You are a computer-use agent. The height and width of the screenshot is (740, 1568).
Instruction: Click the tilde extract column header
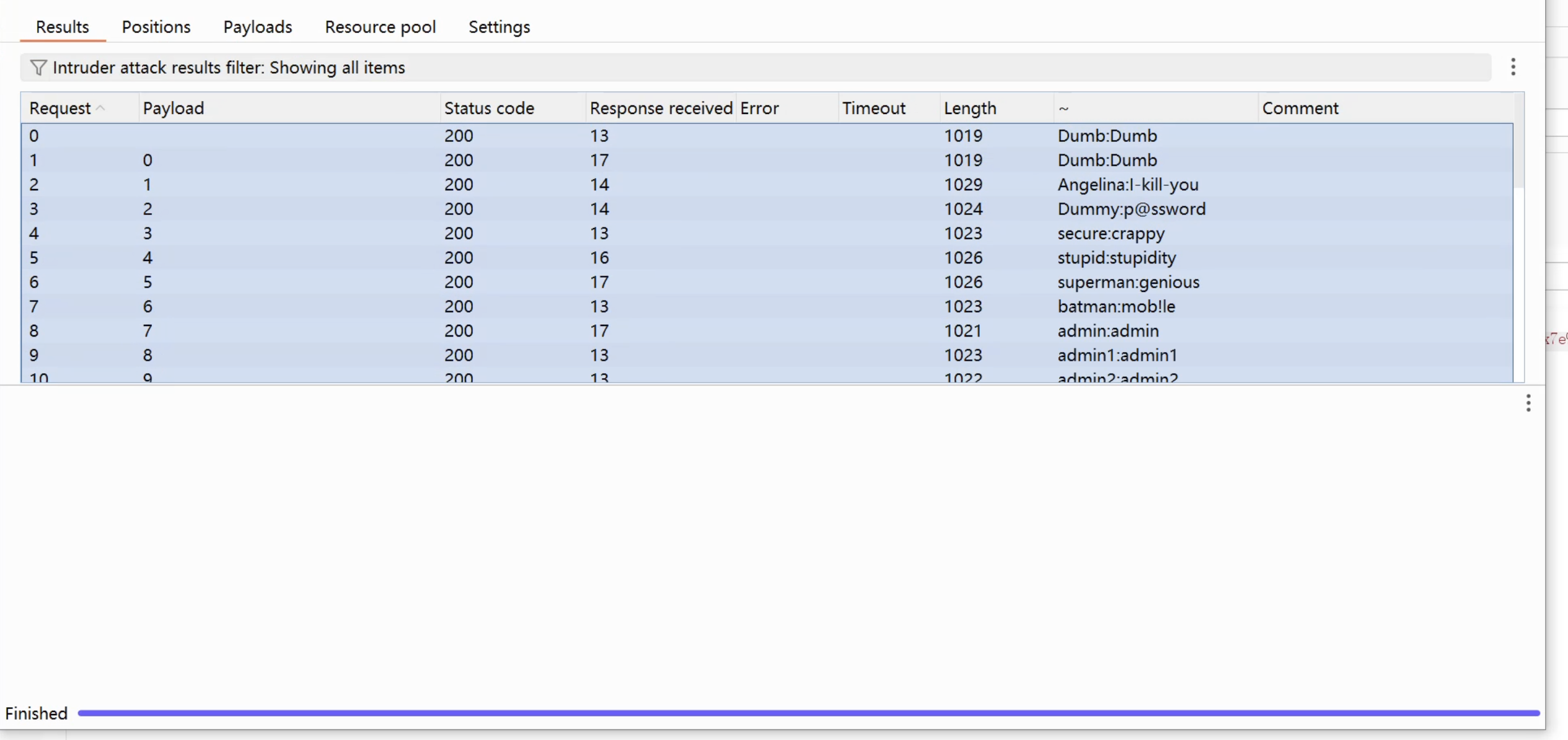tap(1064, 108)
